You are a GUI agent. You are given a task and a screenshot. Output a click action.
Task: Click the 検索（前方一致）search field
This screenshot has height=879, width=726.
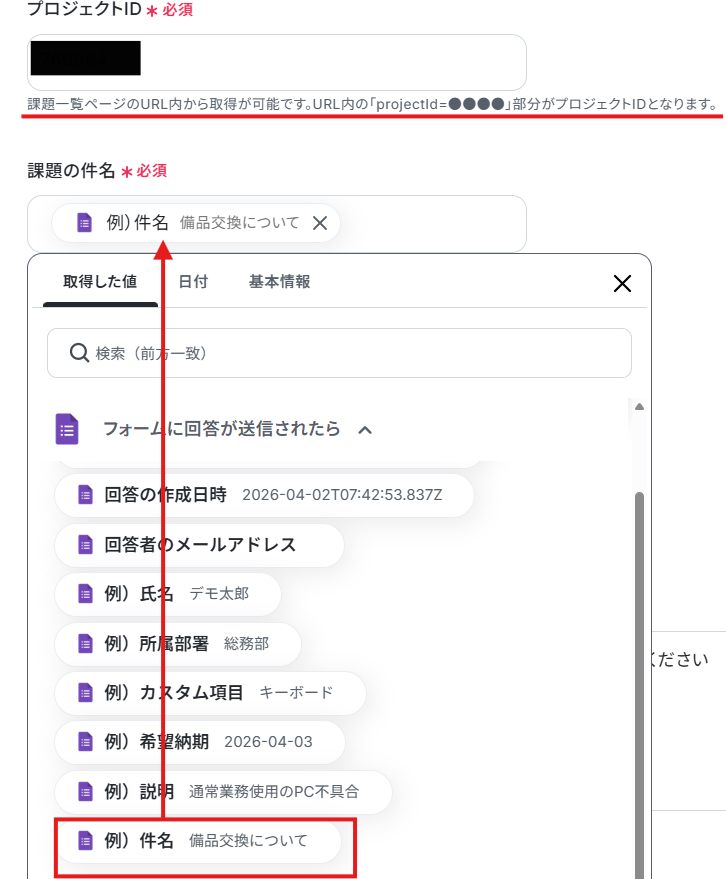click(339, 353)
